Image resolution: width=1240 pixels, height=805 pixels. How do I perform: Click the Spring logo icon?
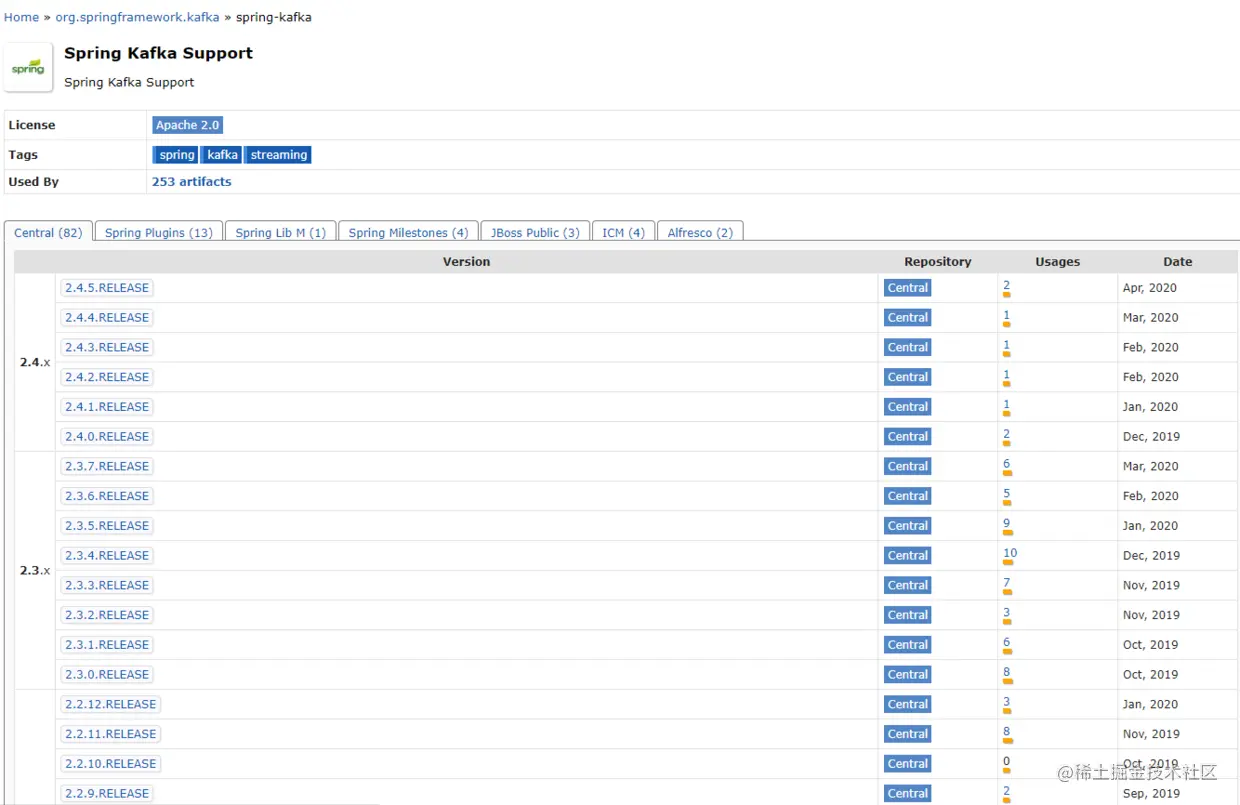coord(28,68)
